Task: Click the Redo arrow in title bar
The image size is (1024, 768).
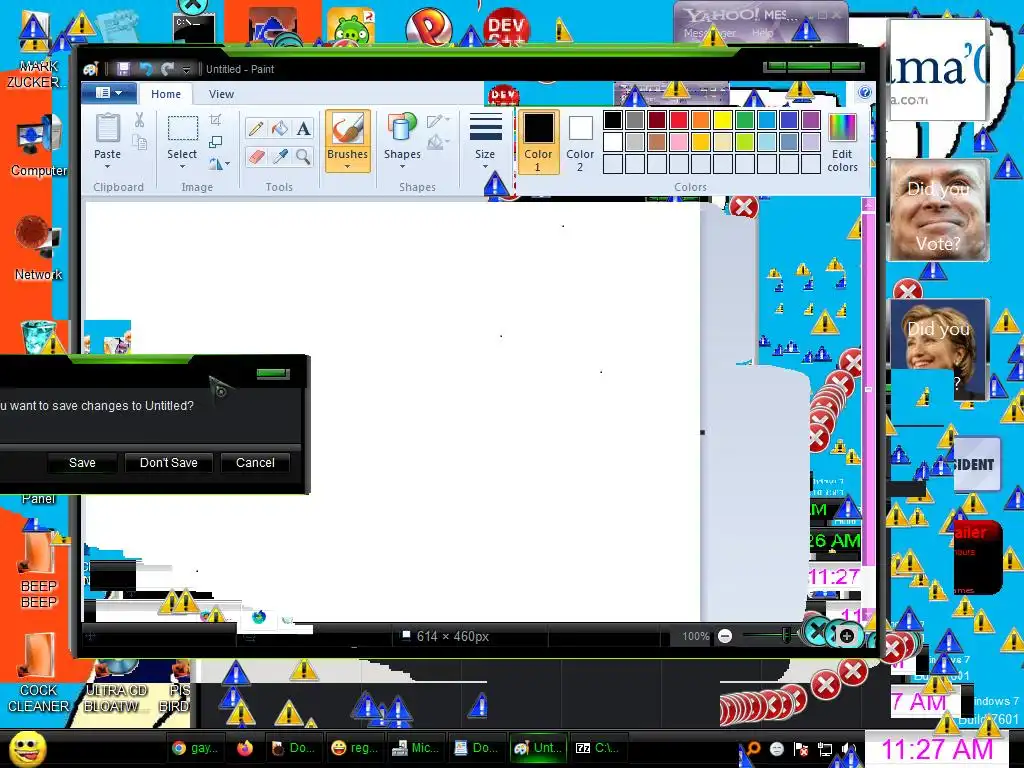Action: click(x=168, y=69)
